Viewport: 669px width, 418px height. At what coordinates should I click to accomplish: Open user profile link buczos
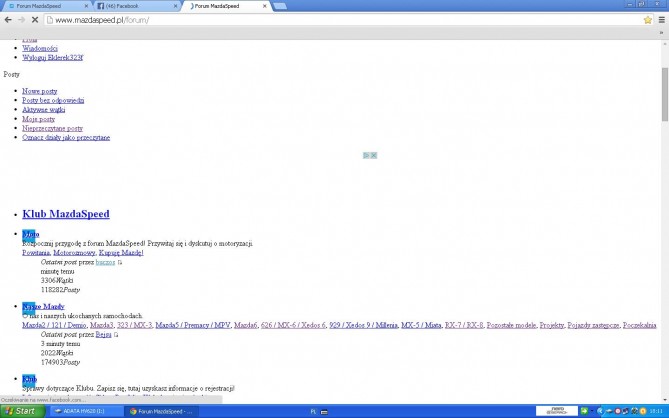coord(105,262)
